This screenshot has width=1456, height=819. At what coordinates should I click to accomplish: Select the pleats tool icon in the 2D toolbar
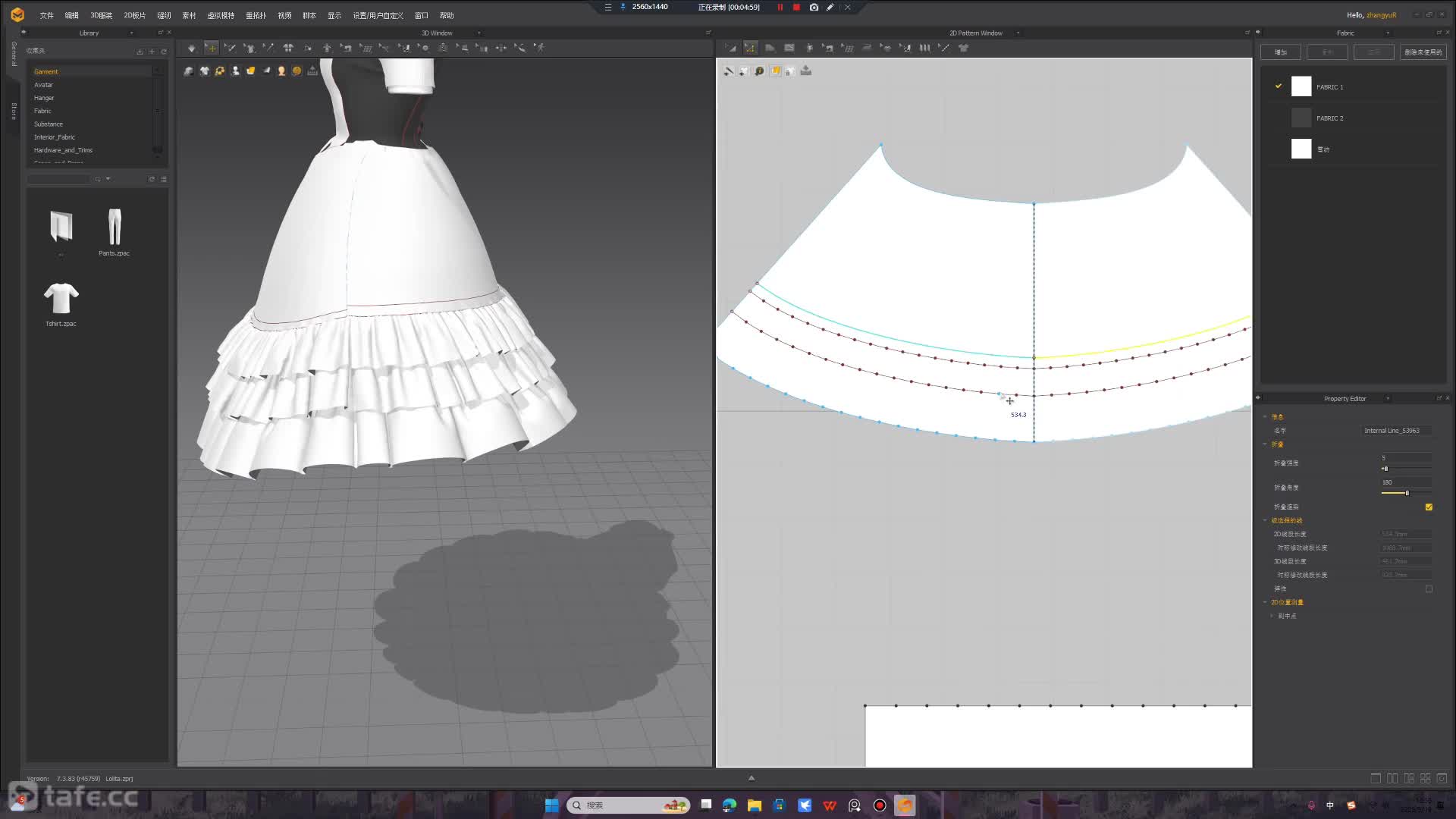[924, 48]
